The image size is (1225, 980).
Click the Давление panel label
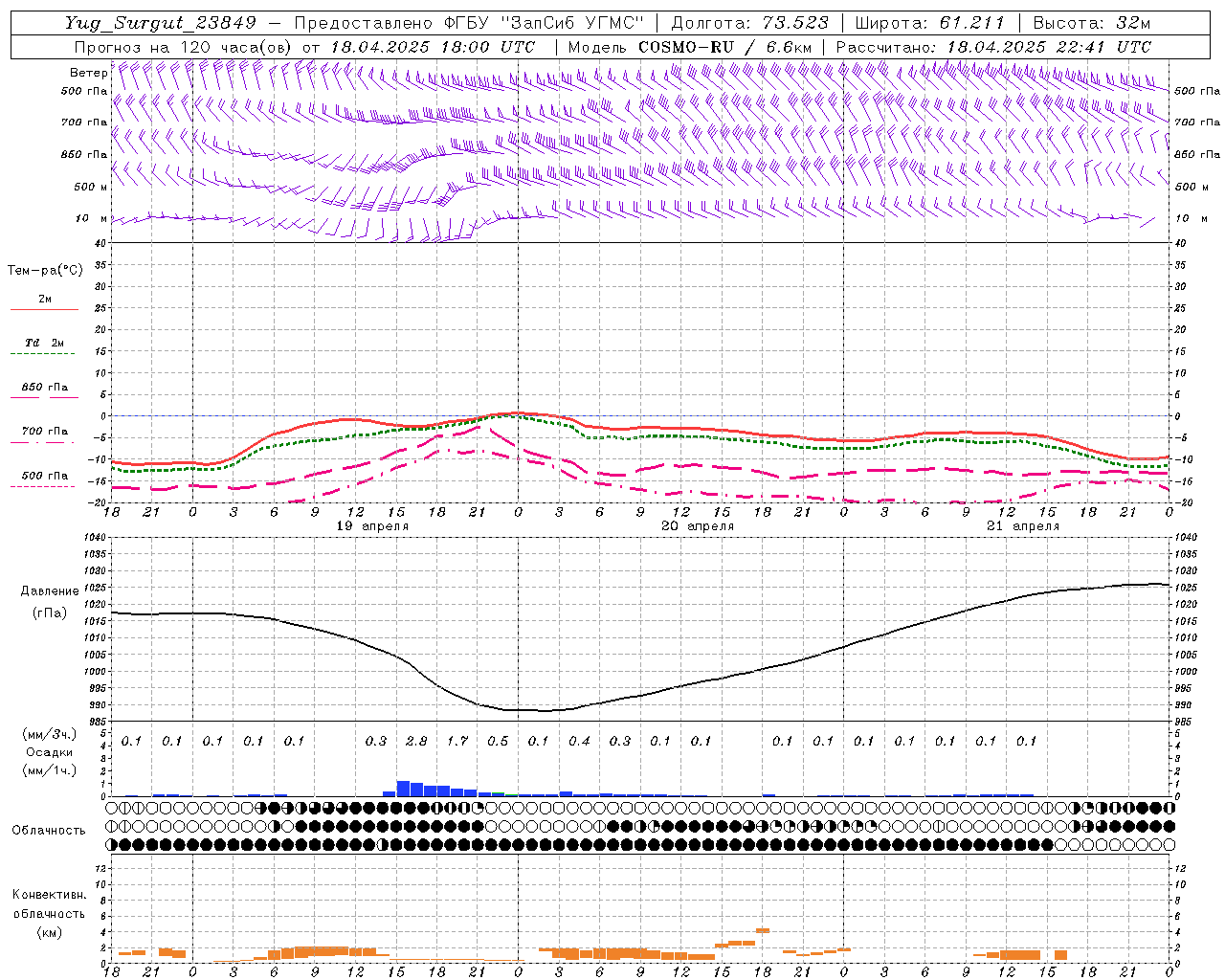pyautogui.click(x=50, y=591)
